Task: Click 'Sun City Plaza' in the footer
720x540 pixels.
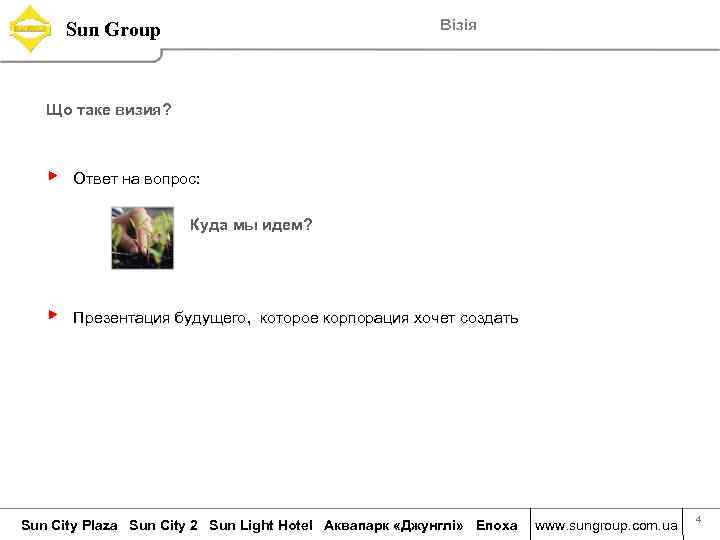Action: point(69,525)
